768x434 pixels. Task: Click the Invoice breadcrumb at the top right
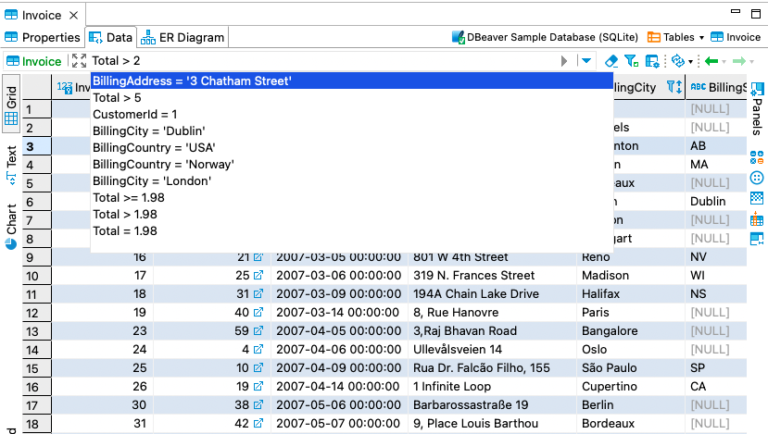coord(736,37)
